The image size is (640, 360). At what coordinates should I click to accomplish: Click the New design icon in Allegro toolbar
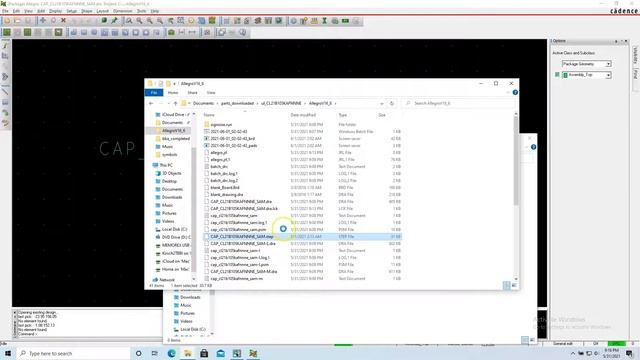pos(7,20)
